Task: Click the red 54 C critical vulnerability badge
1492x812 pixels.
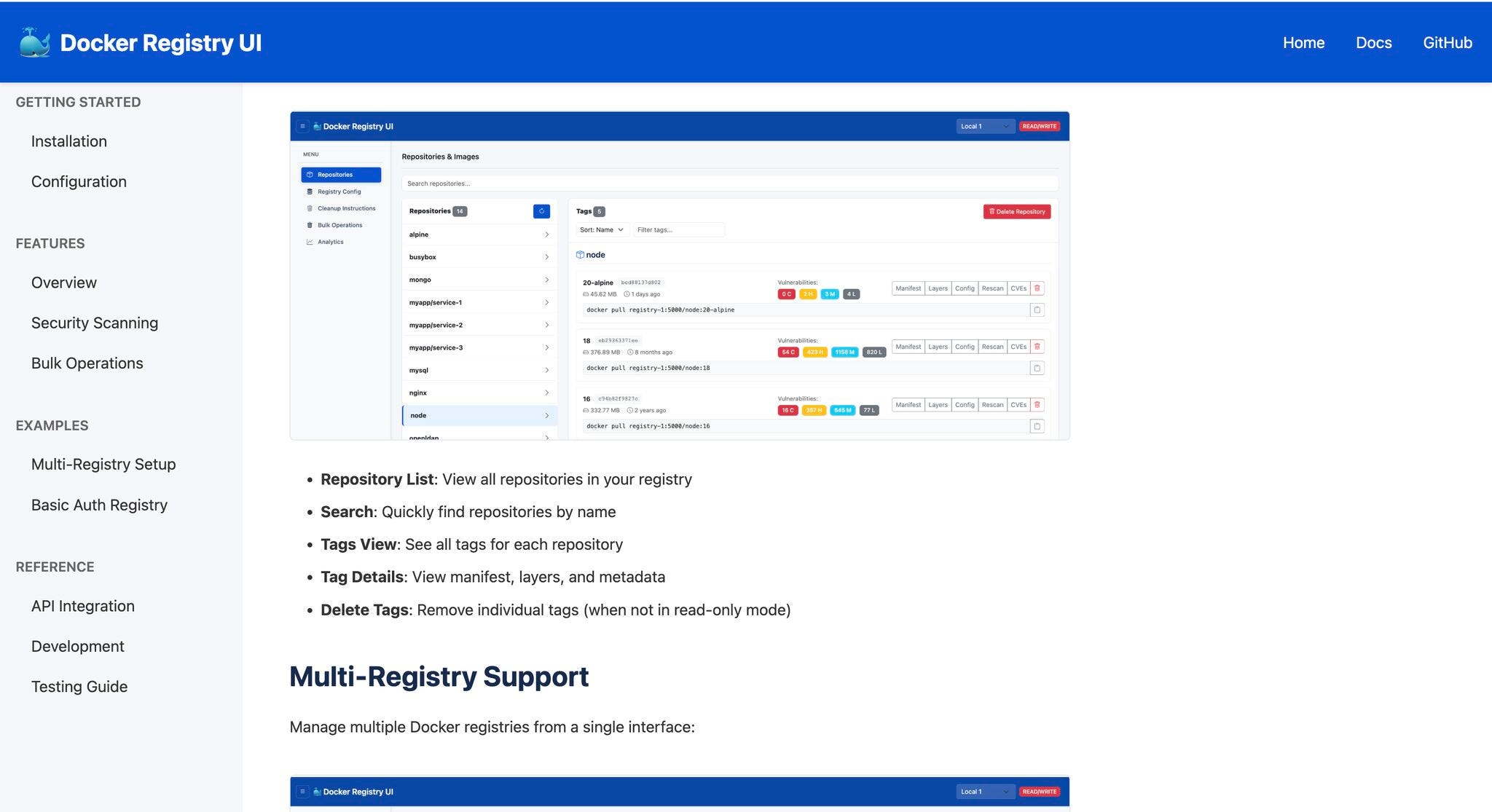Action: 788,352
